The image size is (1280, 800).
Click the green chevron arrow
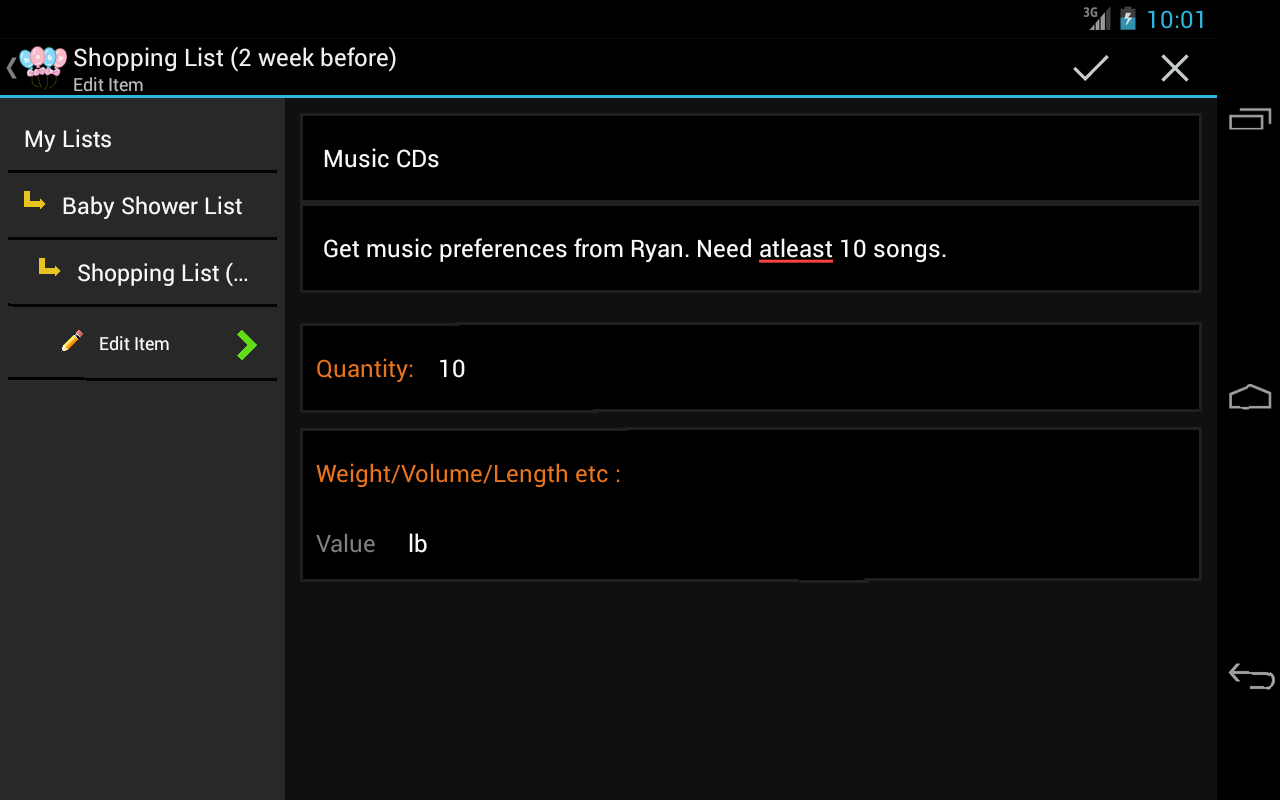click(x=246, y=345)
